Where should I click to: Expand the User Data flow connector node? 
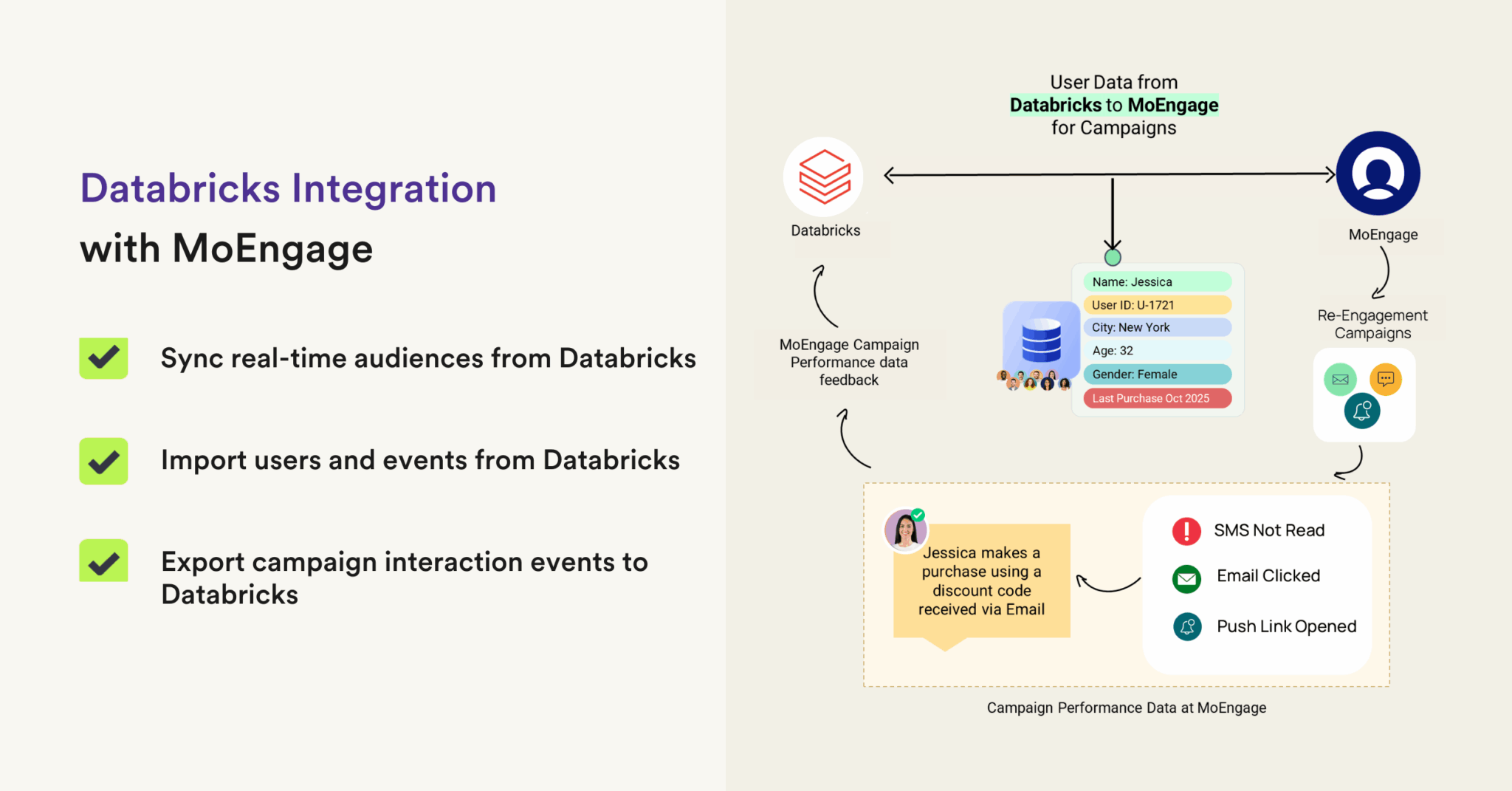pos(1112,257)
